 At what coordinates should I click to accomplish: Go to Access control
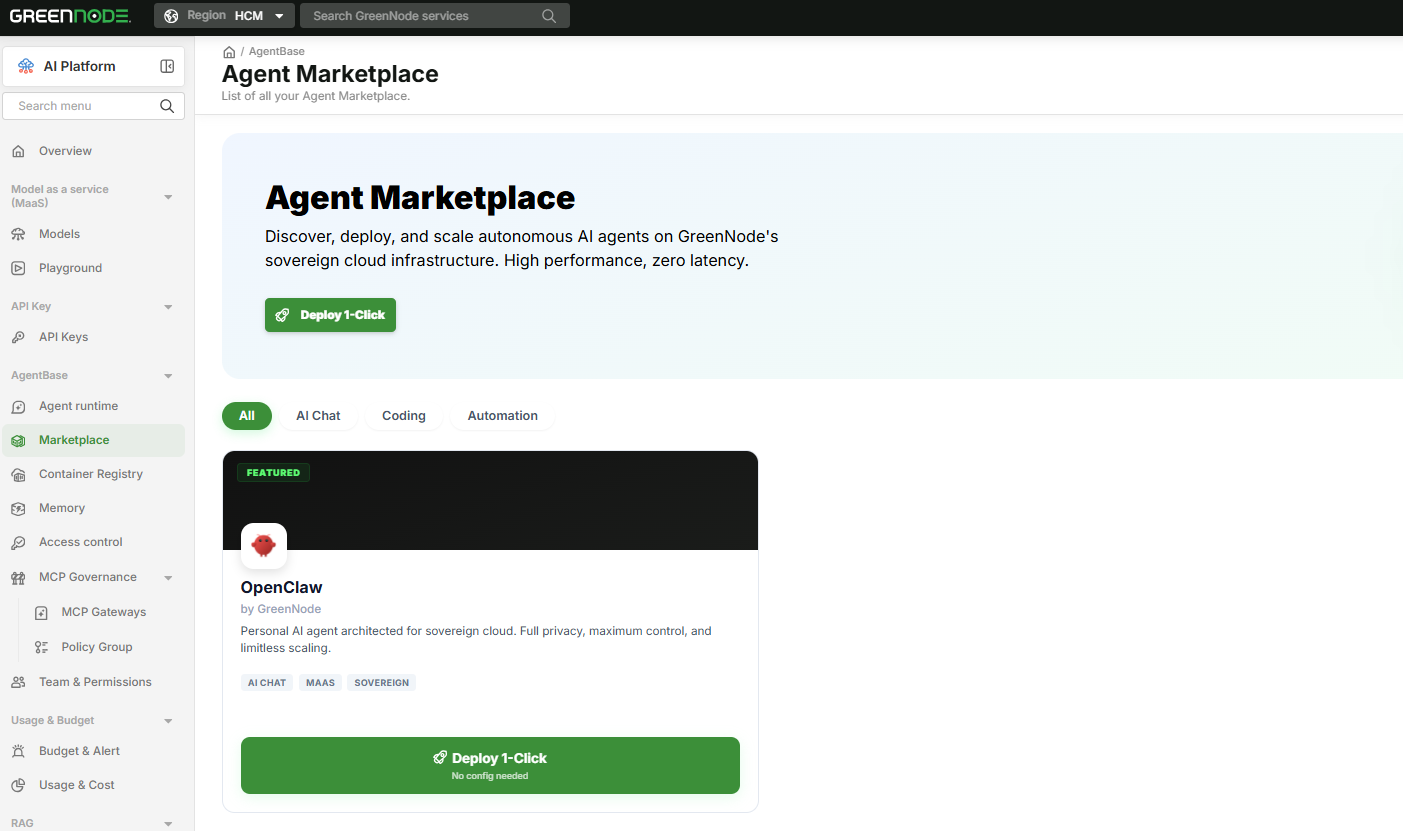94,542
